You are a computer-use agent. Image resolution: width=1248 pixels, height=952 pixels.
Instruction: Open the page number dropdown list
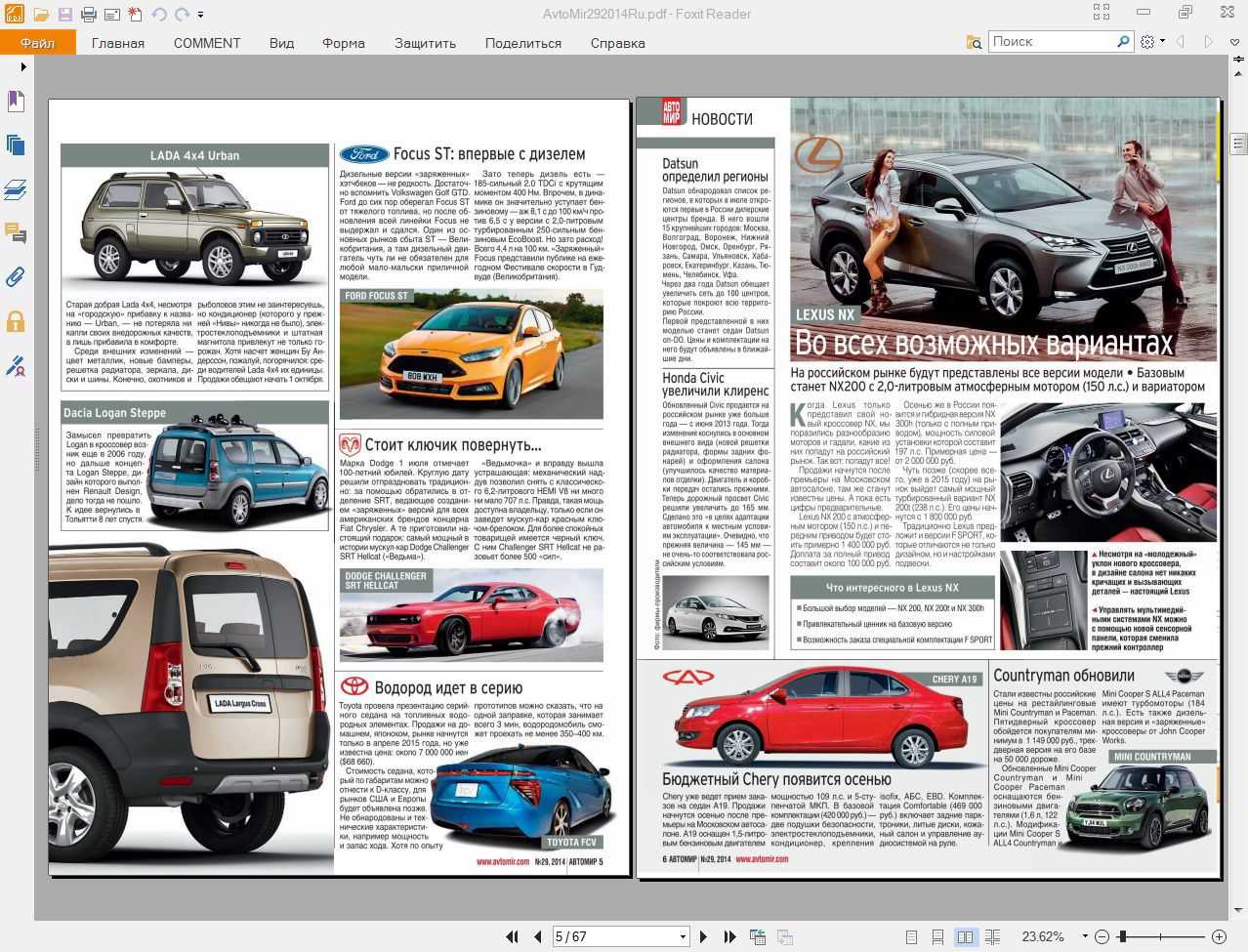[682, 936]
